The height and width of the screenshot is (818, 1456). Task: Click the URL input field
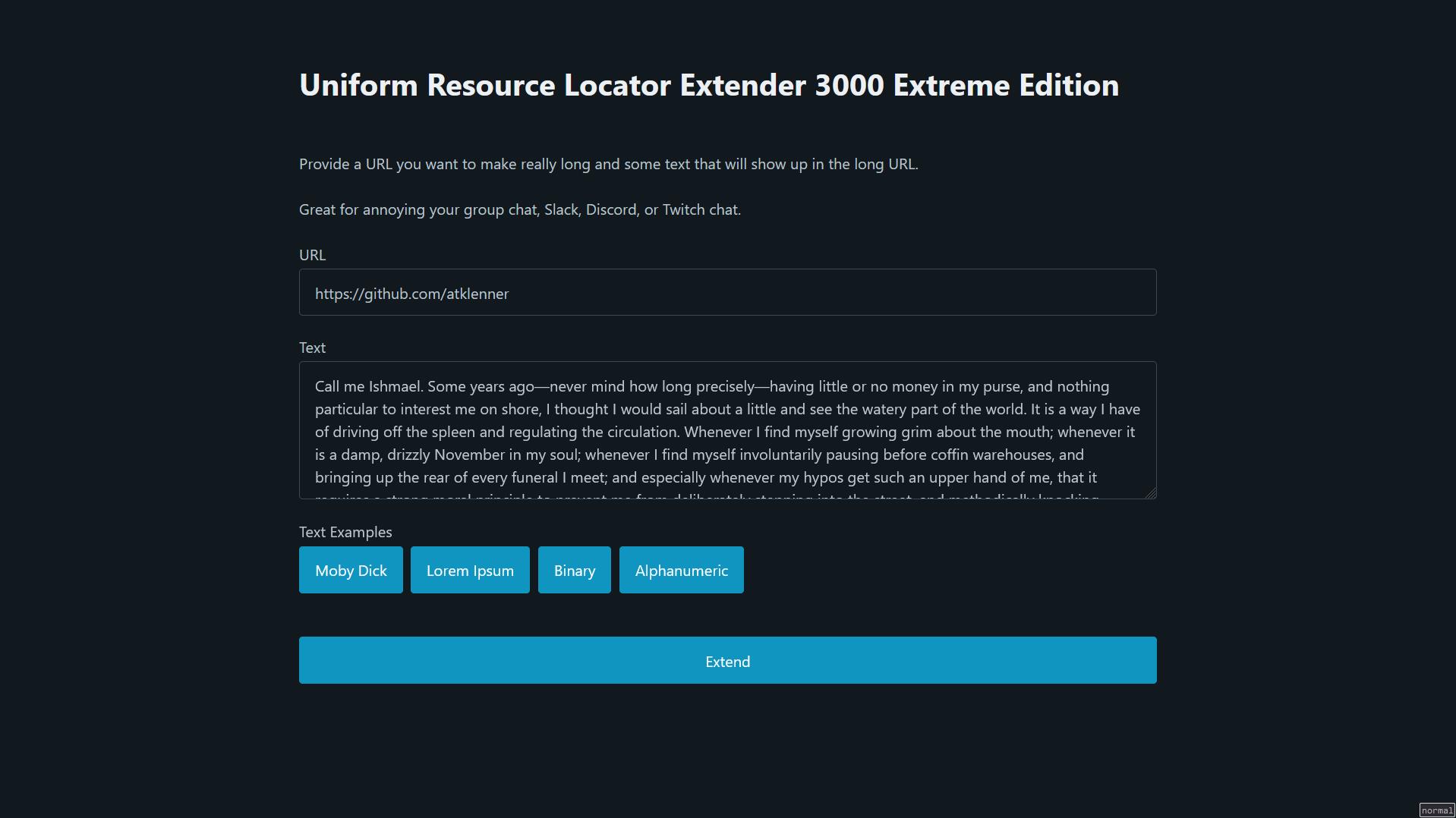coord(727,292)
